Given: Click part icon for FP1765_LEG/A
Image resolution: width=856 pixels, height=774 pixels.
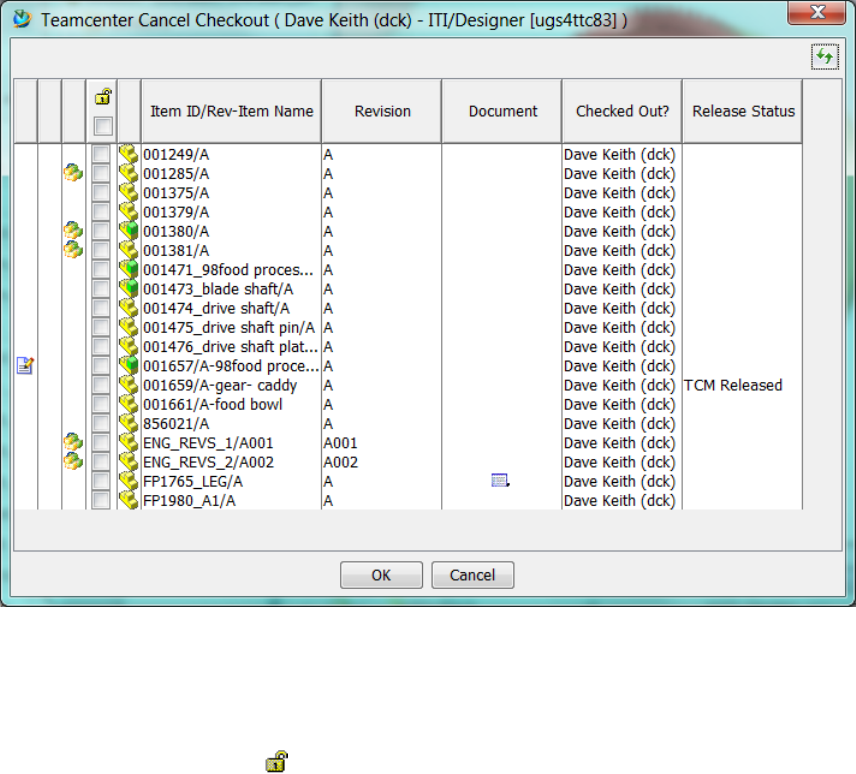Looking at the screenshot, I should [x=128, y=481].
